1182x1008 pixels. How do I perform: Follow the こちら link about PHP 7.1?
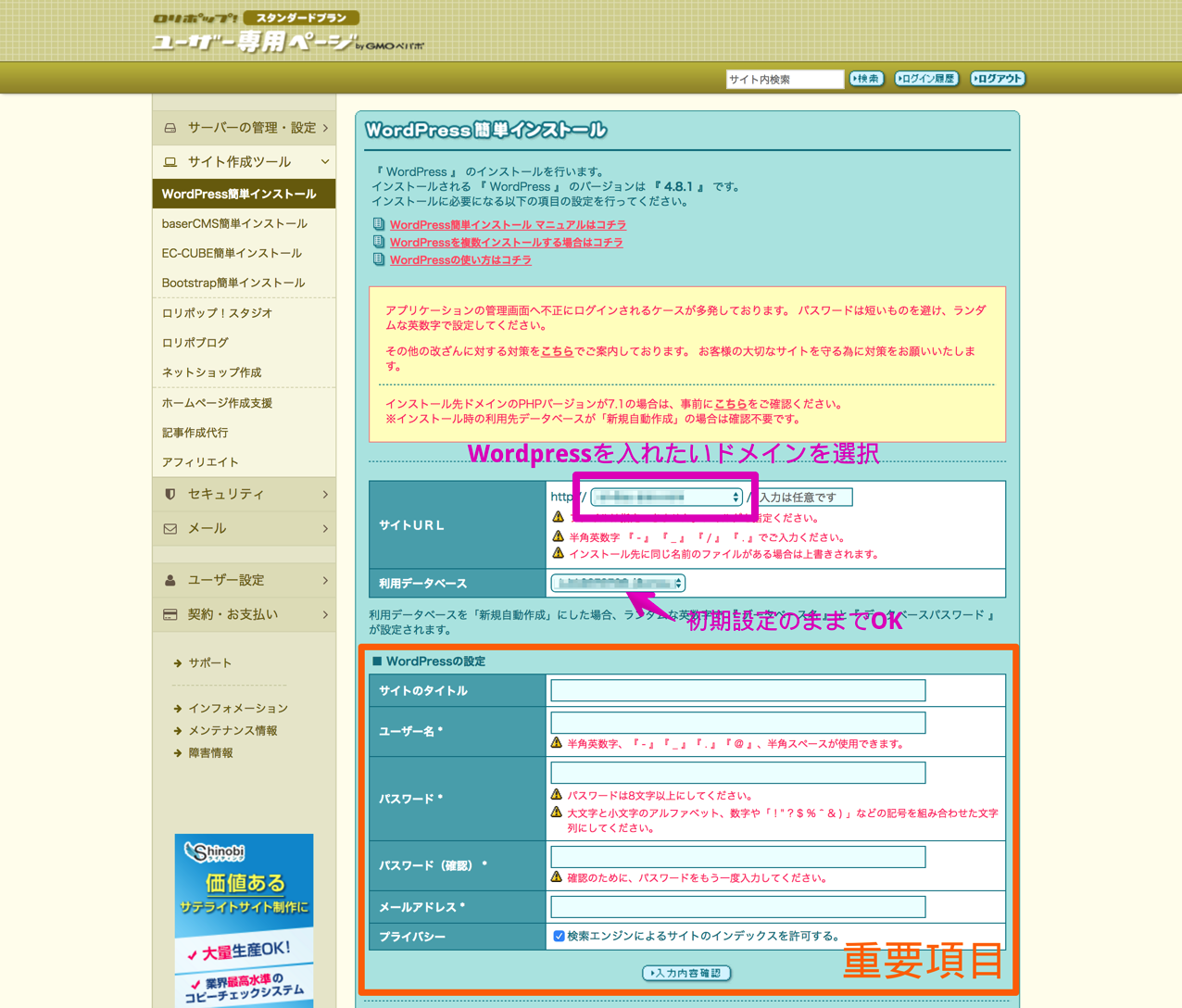[x=730, y=404]
